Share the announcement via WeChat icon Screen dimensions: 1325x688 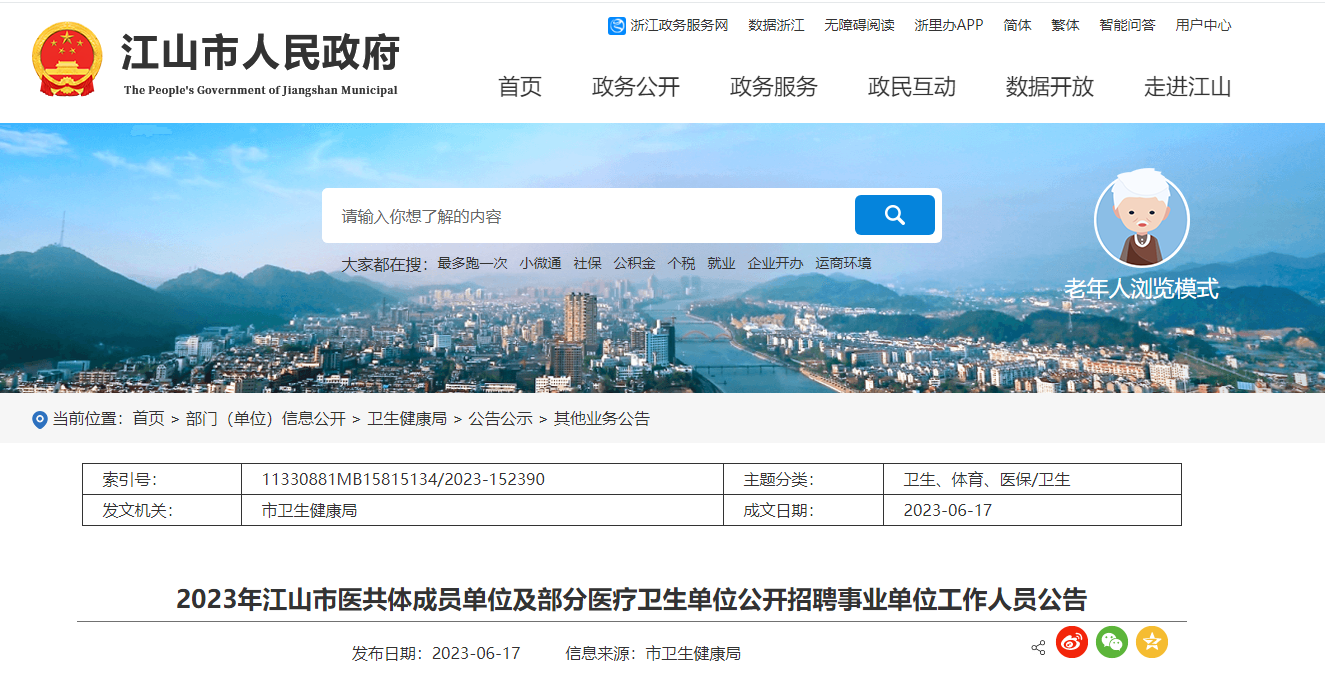[x=1111, y=642]
